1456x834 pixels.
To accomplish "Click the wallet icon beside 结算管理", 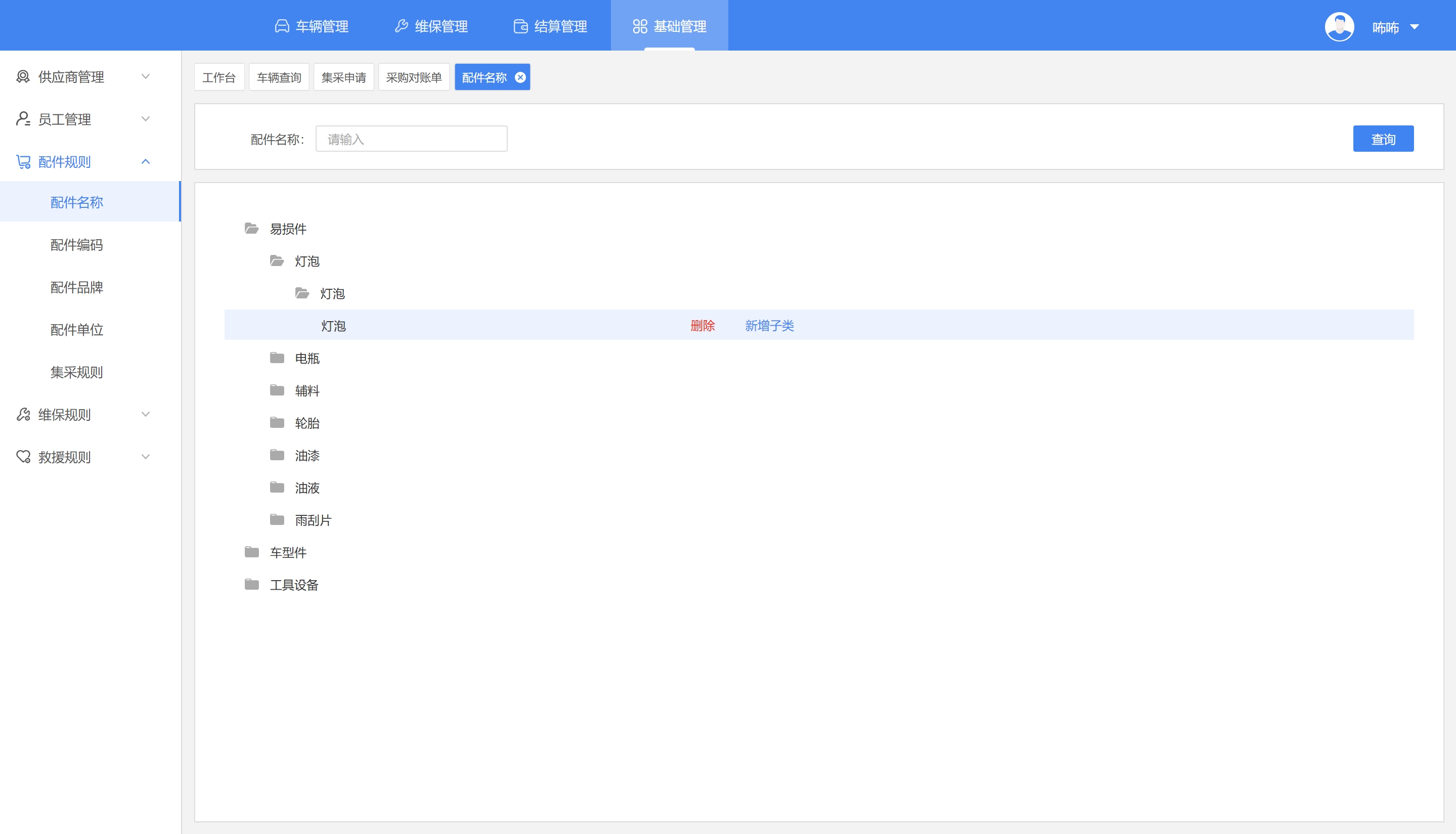I will pos(520,26).
